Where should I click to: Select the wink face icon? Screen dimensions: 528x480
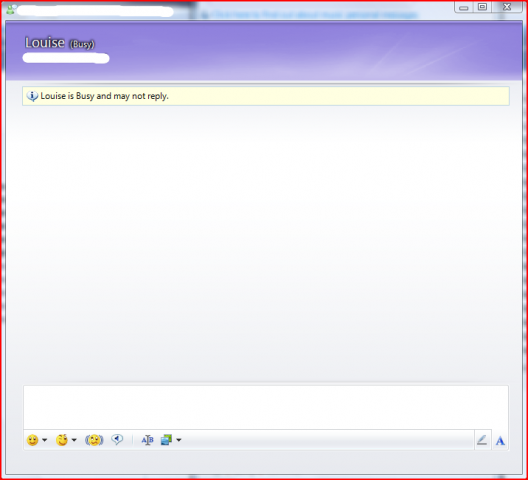pyautogui.click(x=62, y=440)
